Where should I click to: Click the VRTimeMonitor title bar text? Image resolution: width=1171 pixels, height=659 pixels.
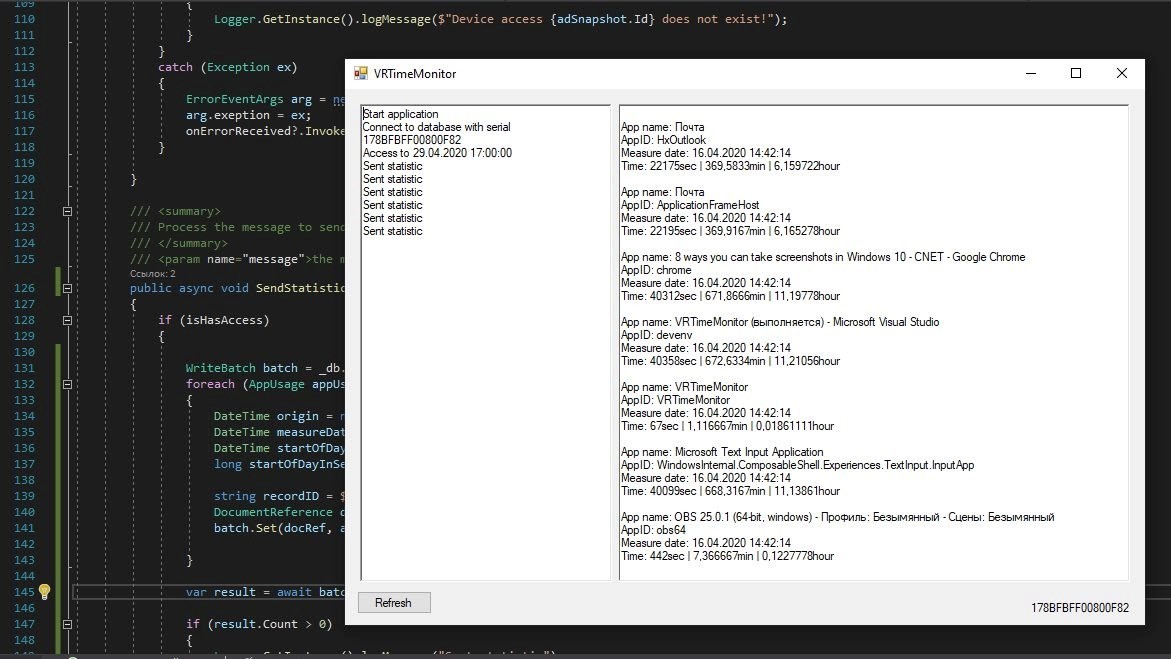pyautogui.click(x=415, y=74)
